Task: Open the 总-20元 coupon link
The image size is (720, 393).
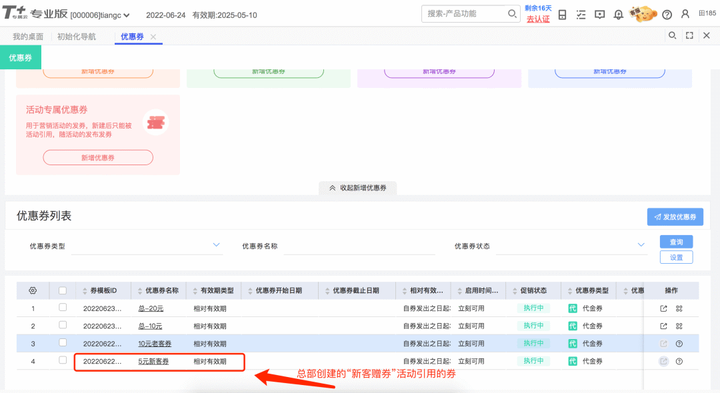Action: [x=151, y=309]
